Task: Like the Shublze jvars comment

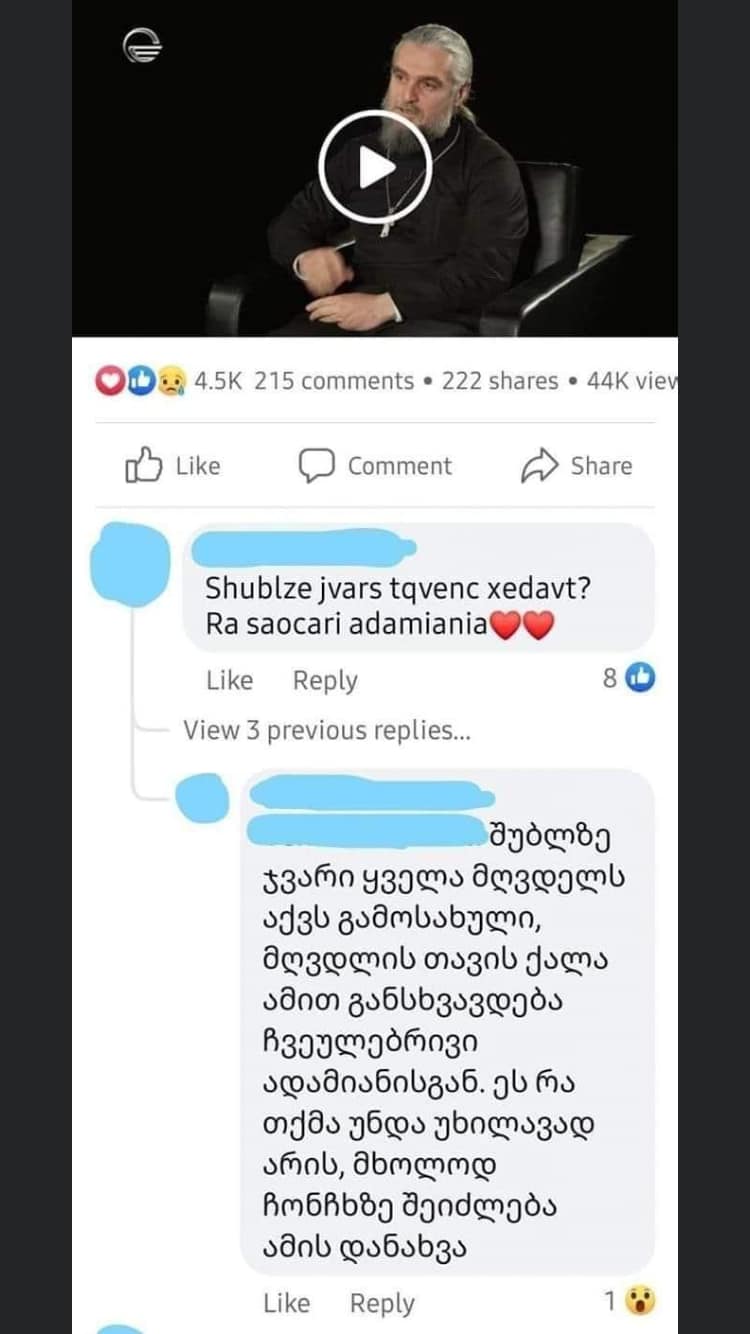Action: tap(229, 680)
